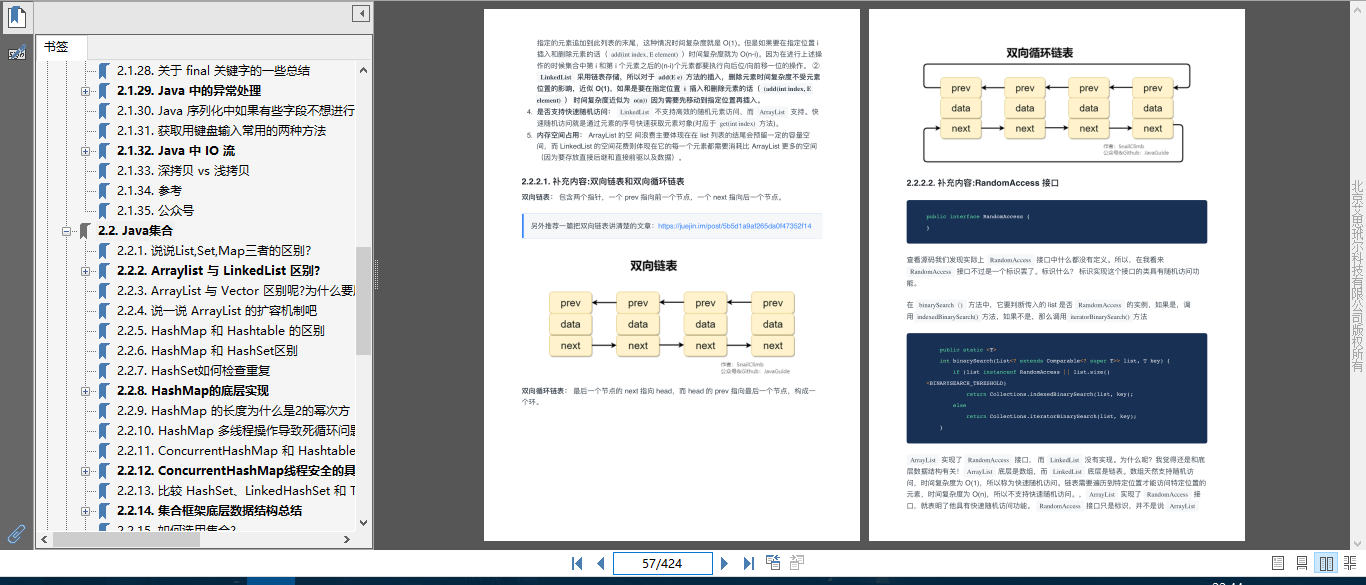Click the binarySearch code block on right page
Viewport: 1366px width, 585px height.
(1056, 389)
